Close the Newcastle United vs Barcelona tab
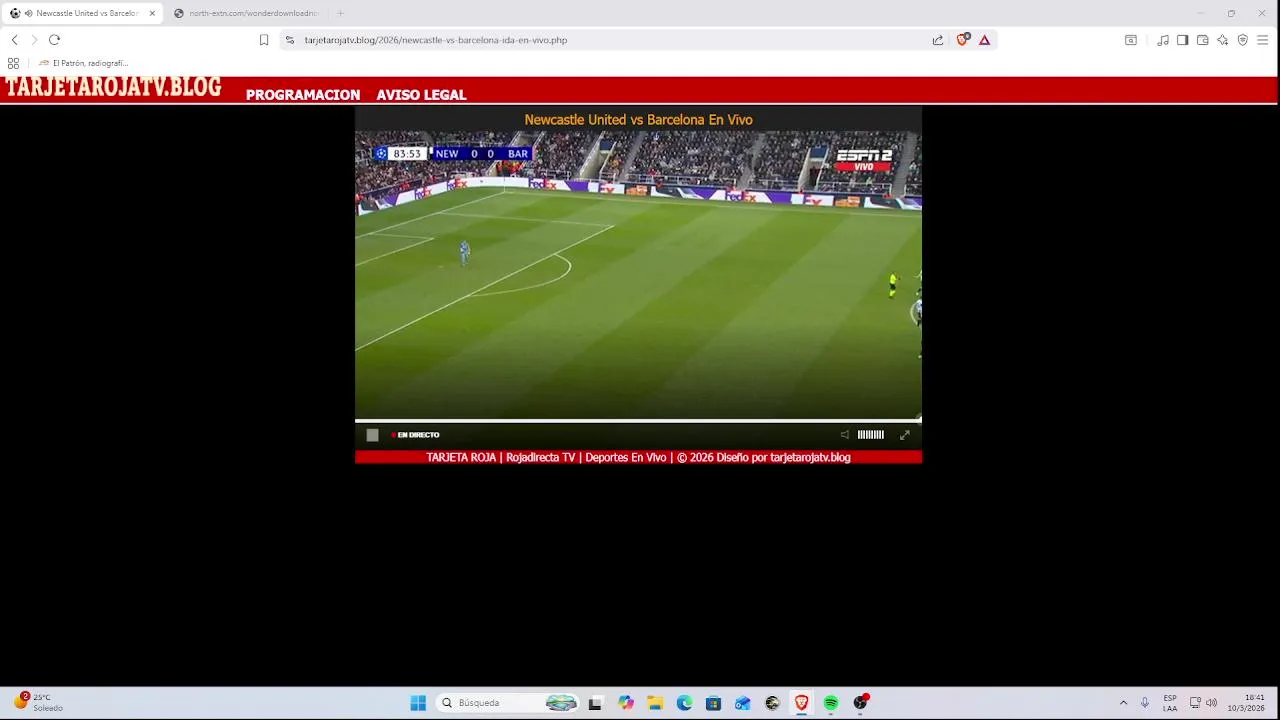Image resolution: width=1280 pixels, height=720 pixels. point(152,13)
